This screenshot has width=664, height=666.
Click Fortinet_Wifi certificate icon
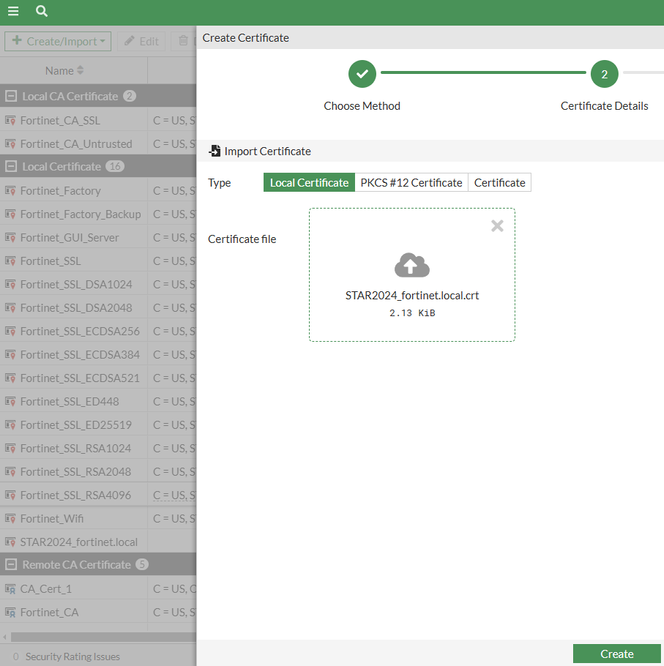[10, 519]
